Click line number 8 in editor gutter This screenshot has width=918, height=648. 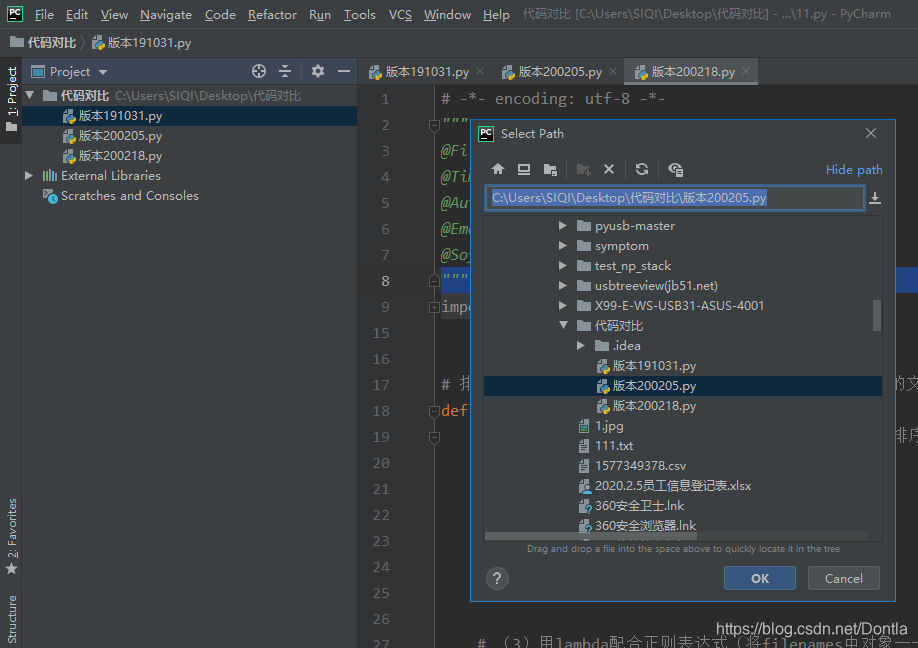[x=385, y=281]
